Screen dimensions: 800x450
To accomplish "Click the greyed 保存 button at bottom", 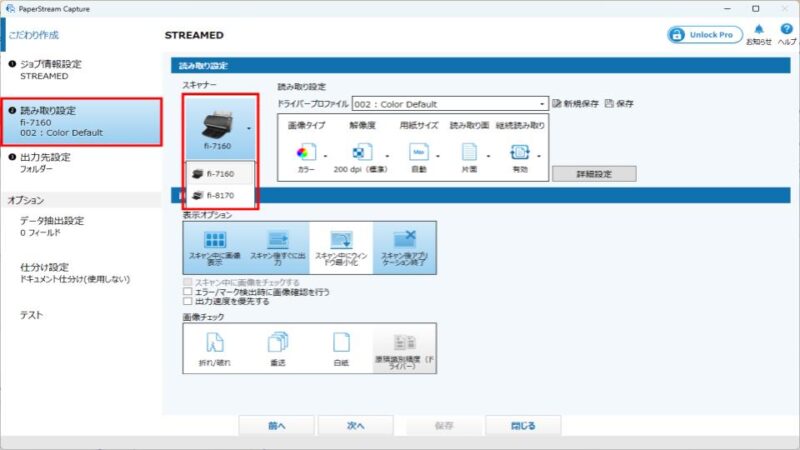I will coord(444,426).
